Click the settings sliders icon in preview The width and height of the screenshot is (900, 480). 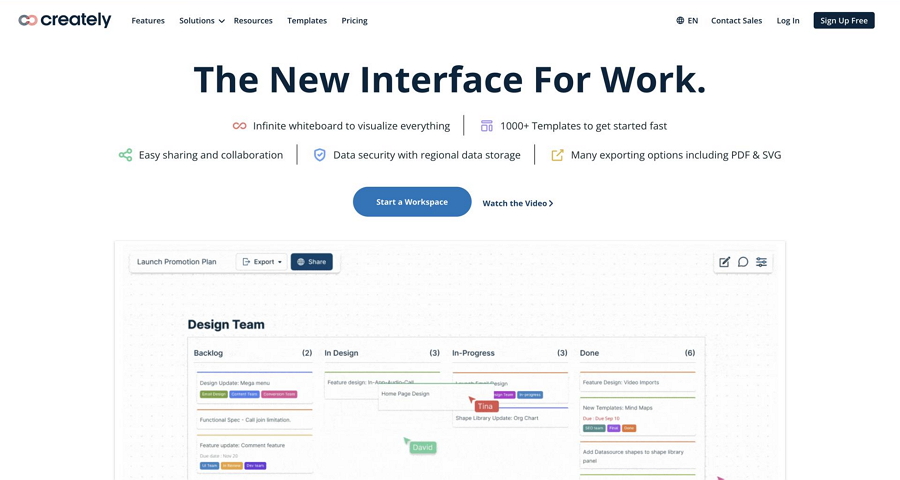coord(762,262)
